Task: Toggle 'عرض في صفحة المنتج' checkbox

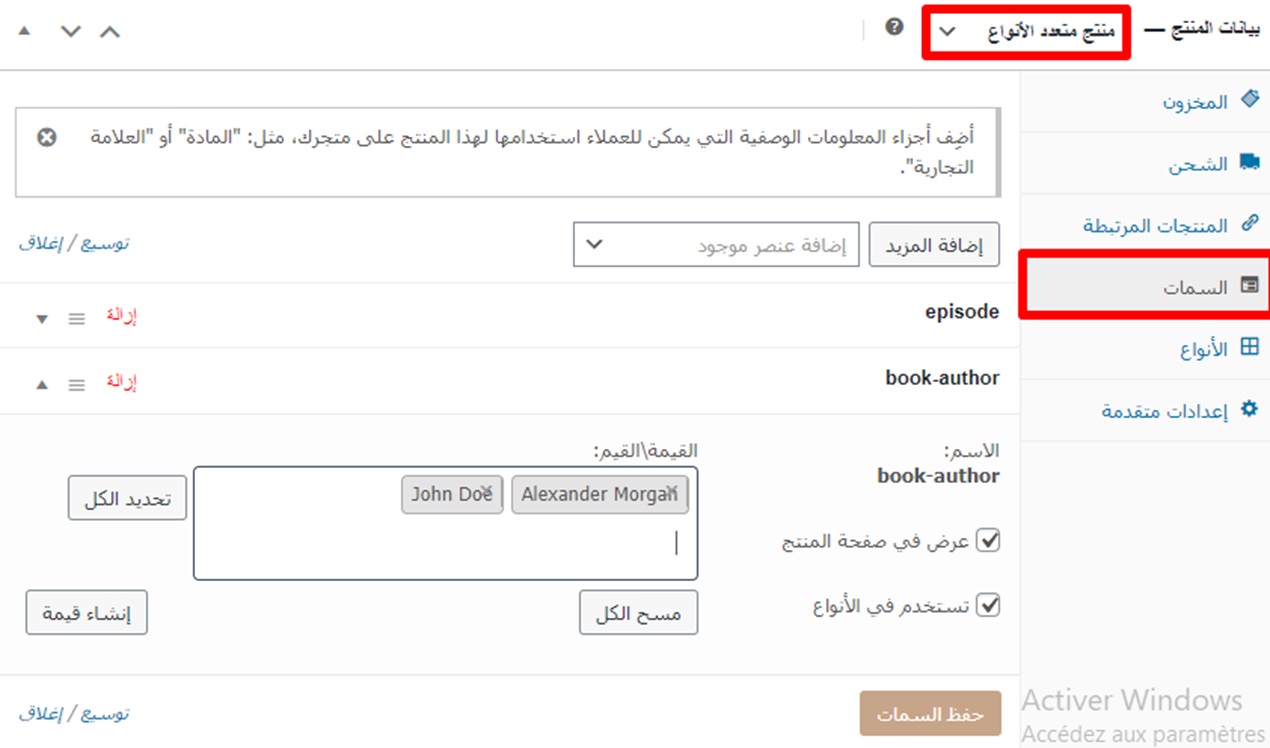Action: (x=988, y=541)
